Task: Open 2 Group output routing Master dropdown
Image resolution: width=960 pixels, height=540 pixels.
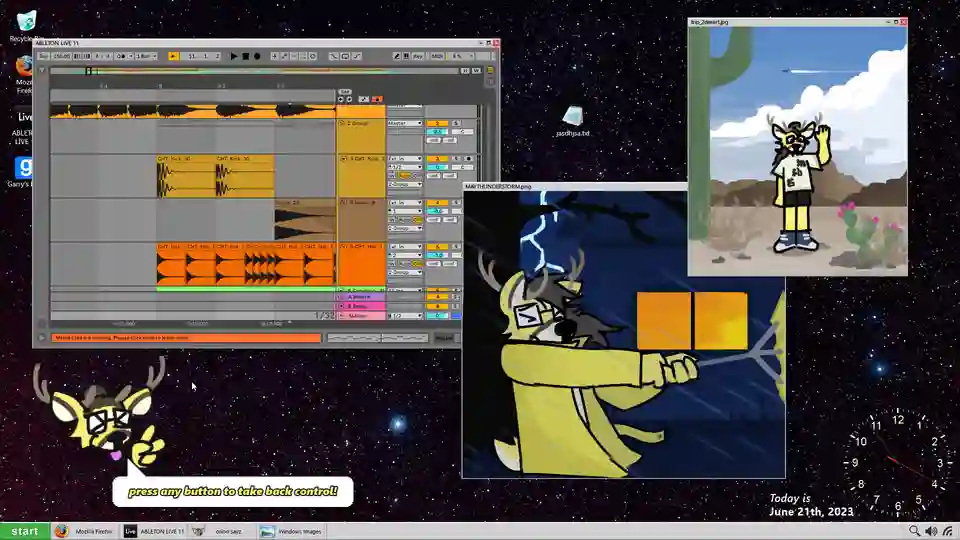Action: [405, 123]
